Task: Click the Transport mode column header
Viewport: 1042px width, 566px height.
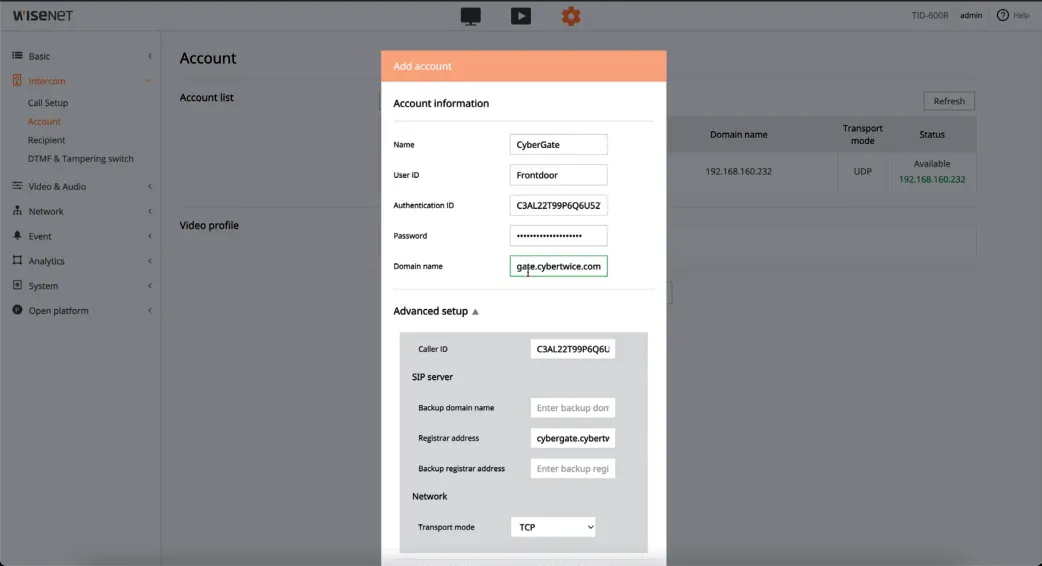Action: (x=863, y=134)
